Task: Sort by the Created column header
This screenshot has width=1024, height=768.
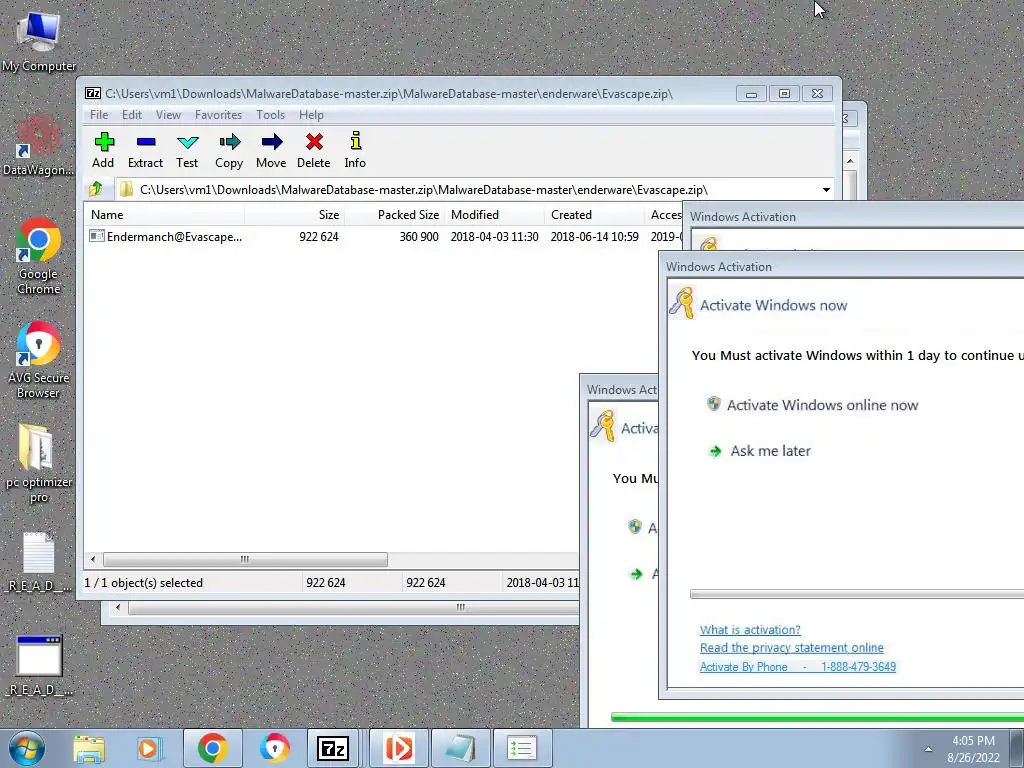Action: pos(594,215)
